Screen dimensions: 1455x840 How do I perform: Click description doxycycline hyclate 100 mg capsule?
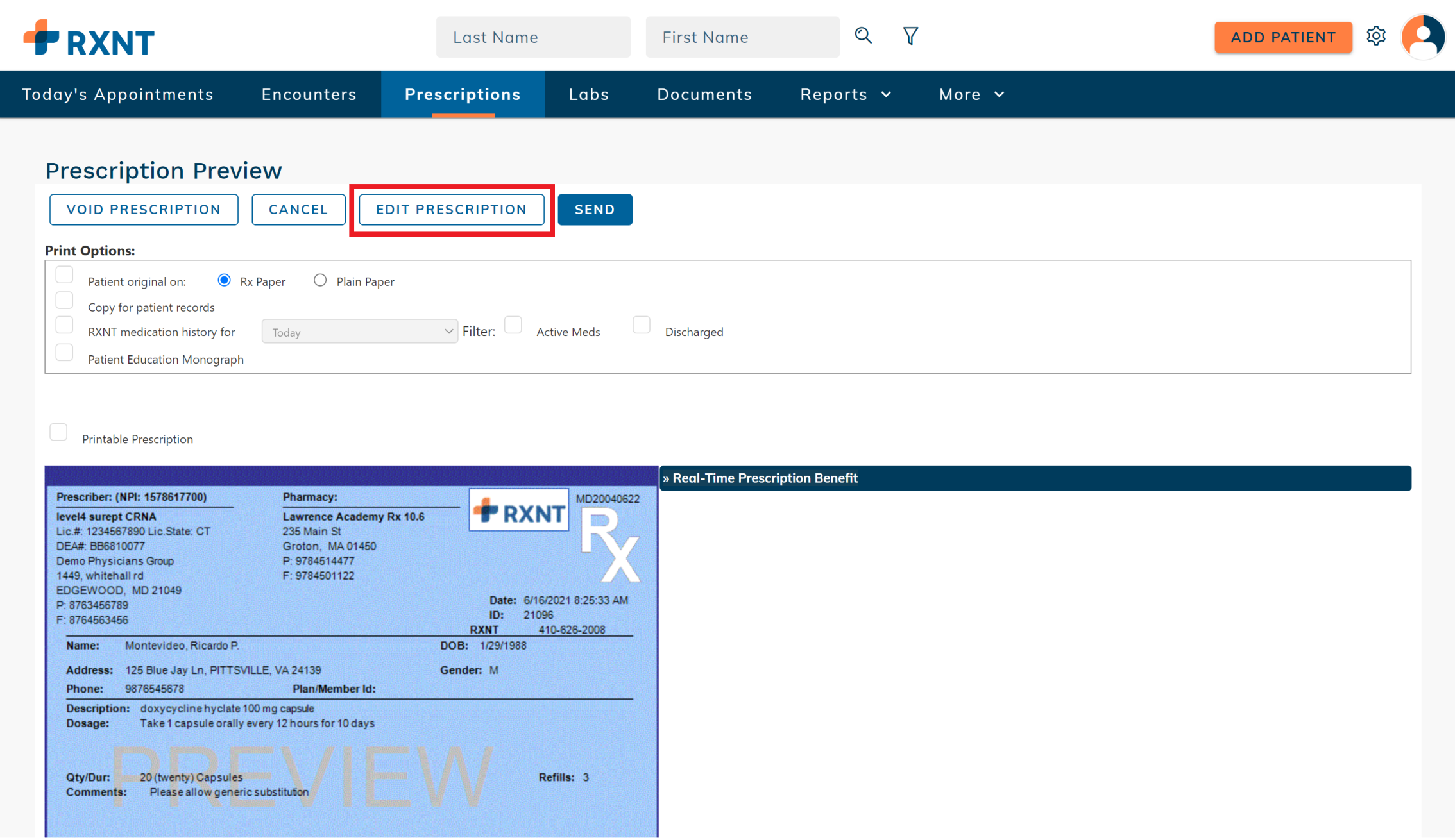coord(227,709)
